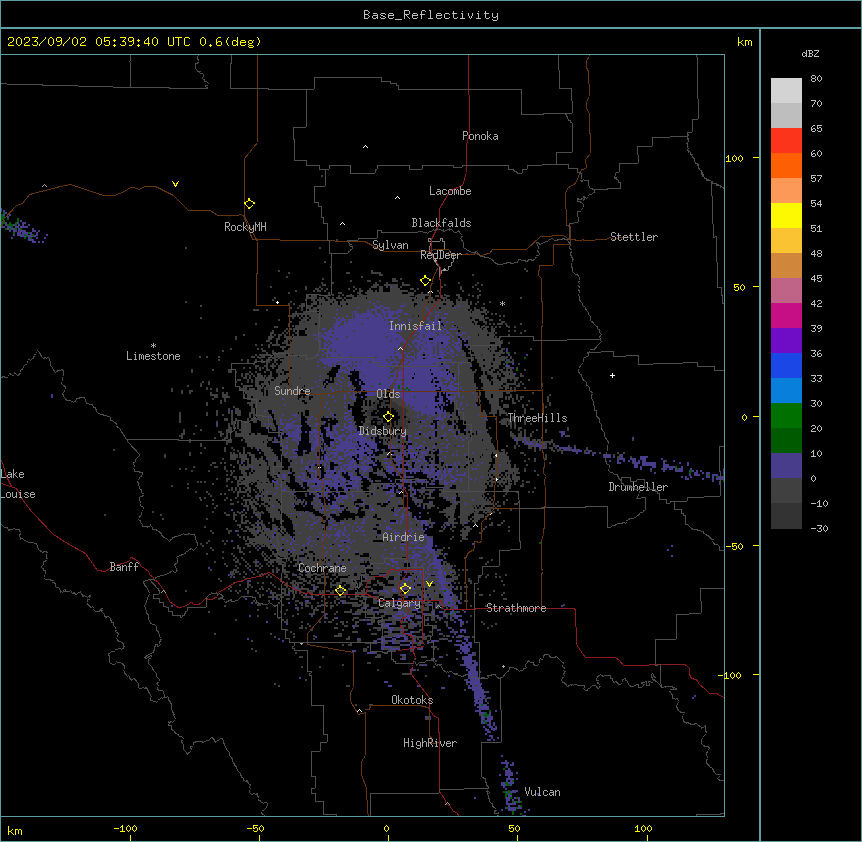Click the 100 tick label on right axis
Image resolution: width=862 pixels, height=842 pixels.
point(734,158)
